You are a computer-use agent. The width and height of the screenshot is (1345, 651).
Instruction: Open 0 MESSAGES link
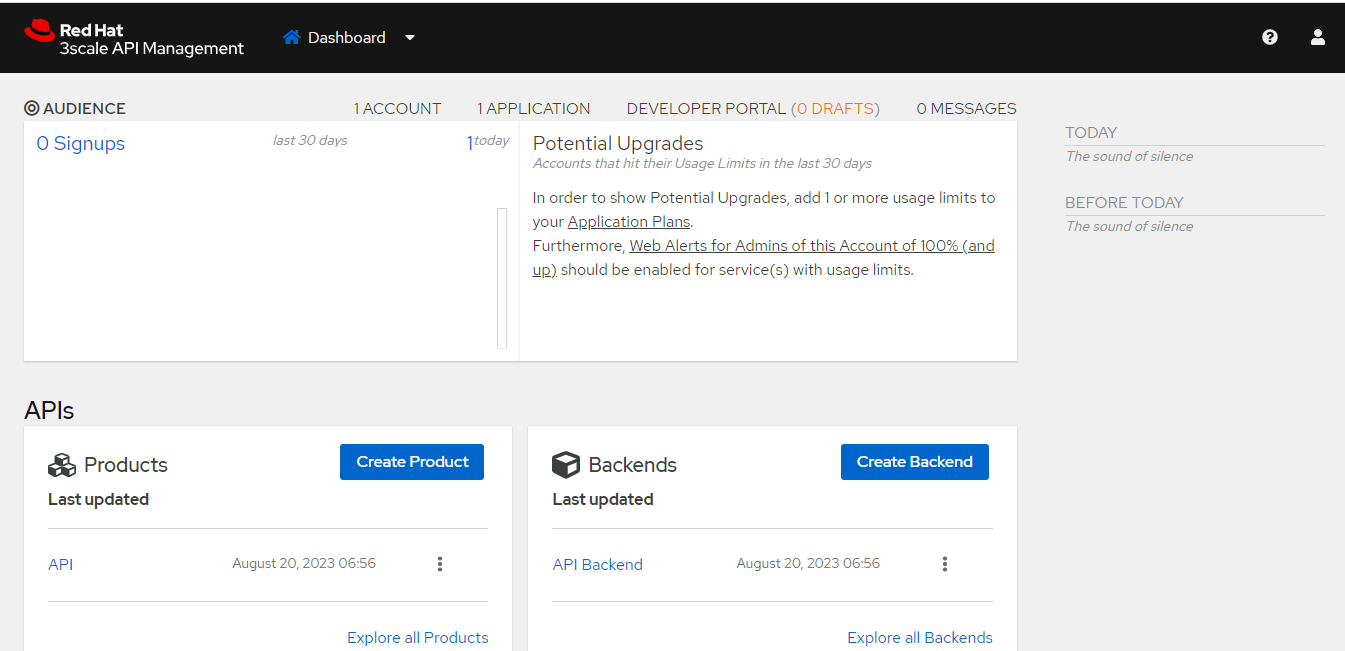pyautogui.click(x=966, y=108)
